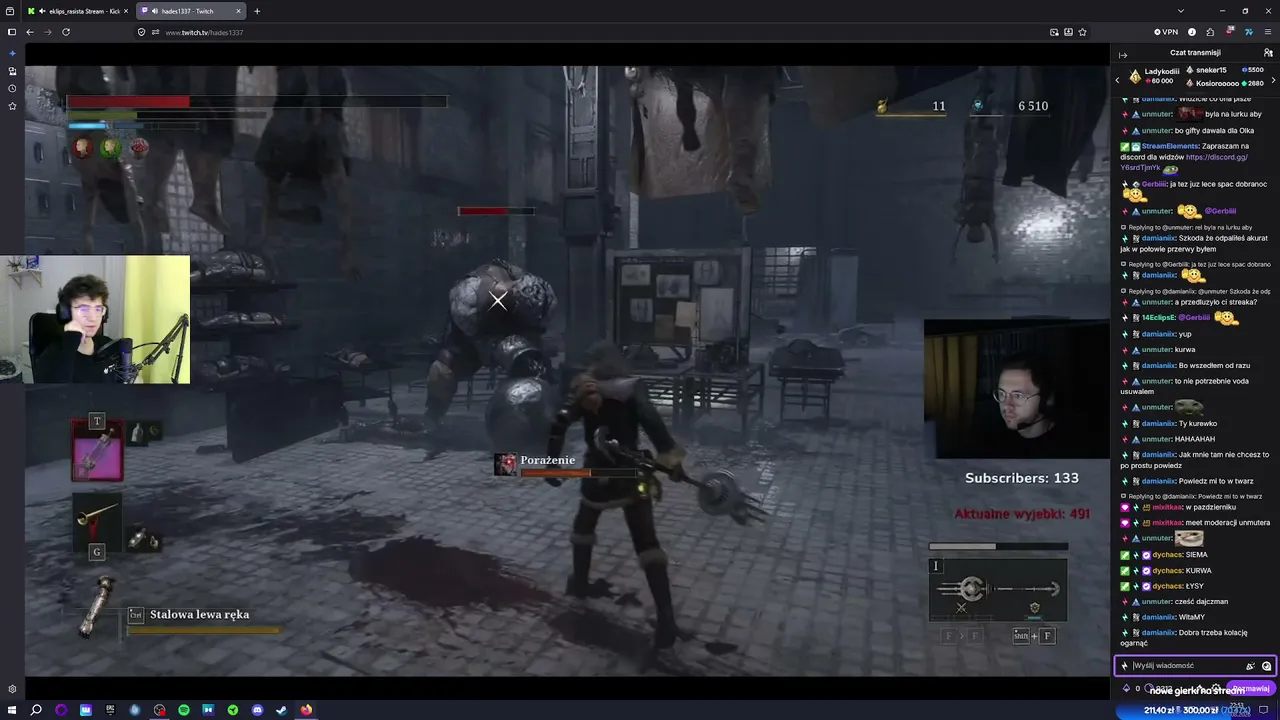
Task: Click the streamer webcam overlay on the left
Action: tap(95, 320)
